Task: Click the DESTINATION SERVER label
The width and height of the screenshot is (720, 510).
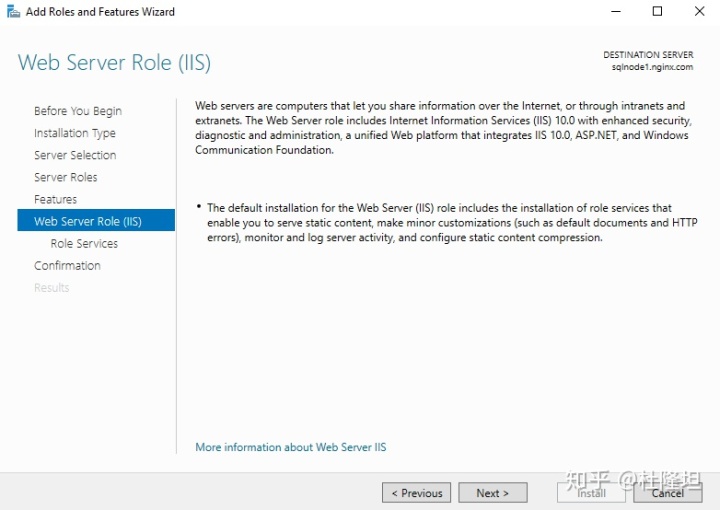Action: coord(648,55)
